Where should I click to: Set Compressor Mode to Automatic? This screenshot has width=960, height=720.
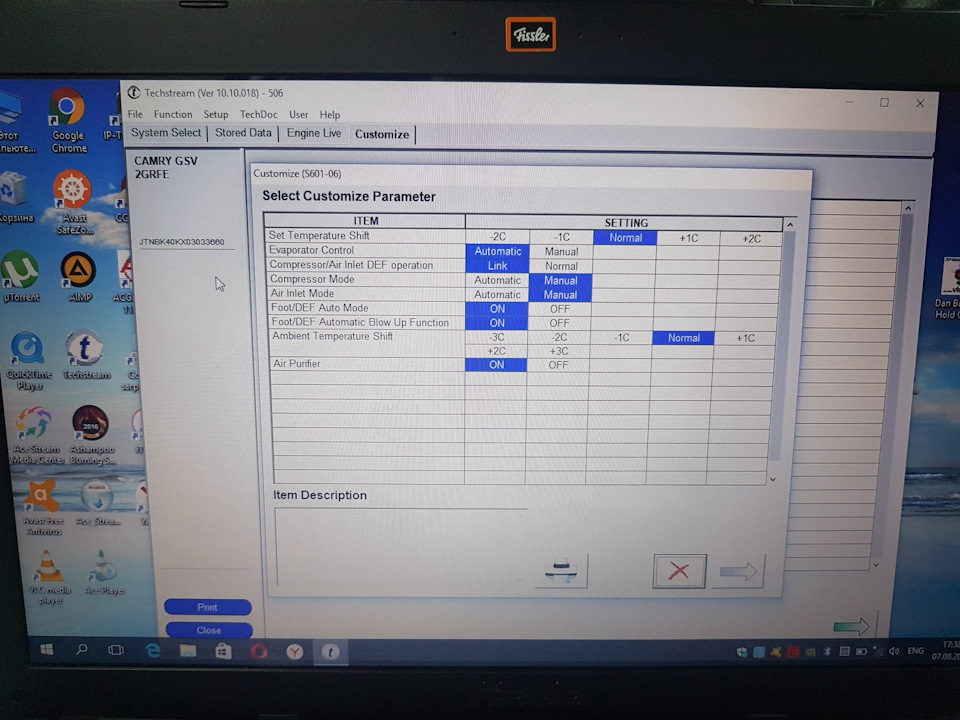click(x=497, y=280)
